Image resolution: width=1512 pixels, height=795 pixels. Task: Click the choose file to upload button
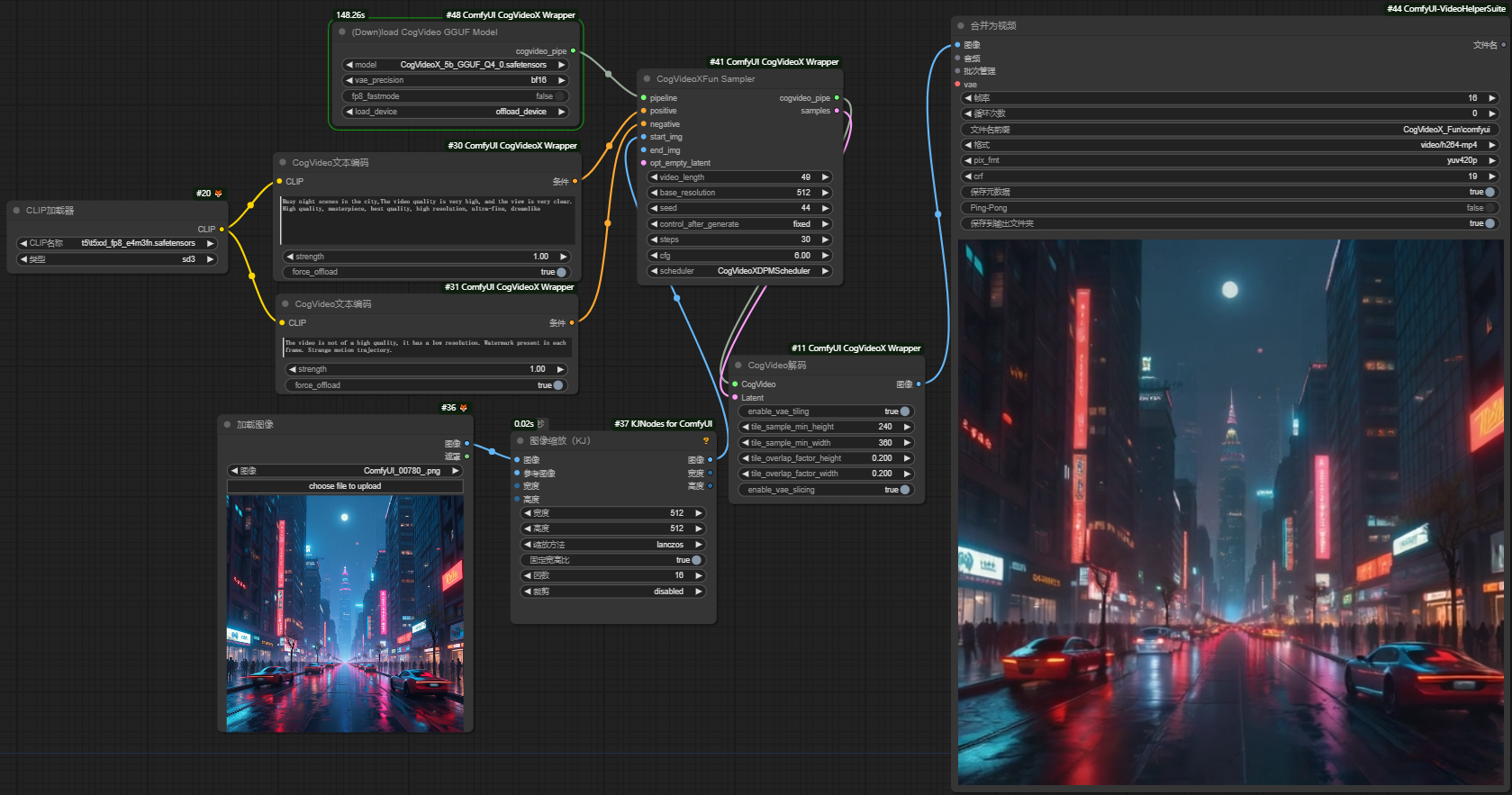[x=345, y=486]
